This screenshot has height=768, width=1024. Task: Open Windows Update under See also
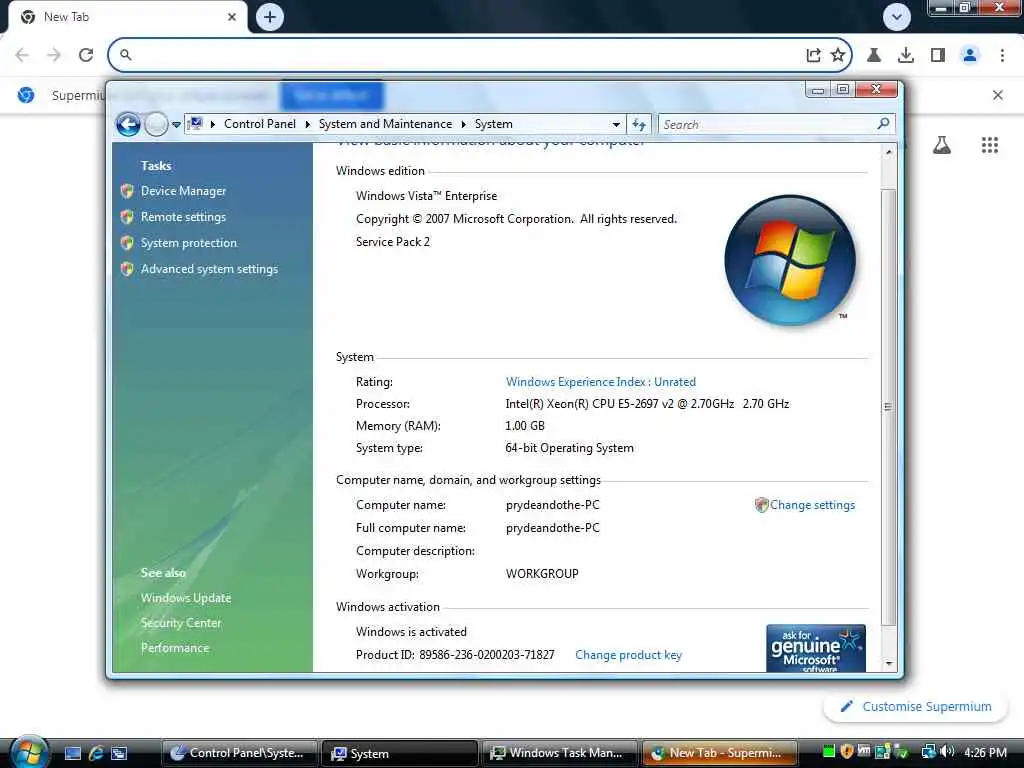[x=185, y=598]
